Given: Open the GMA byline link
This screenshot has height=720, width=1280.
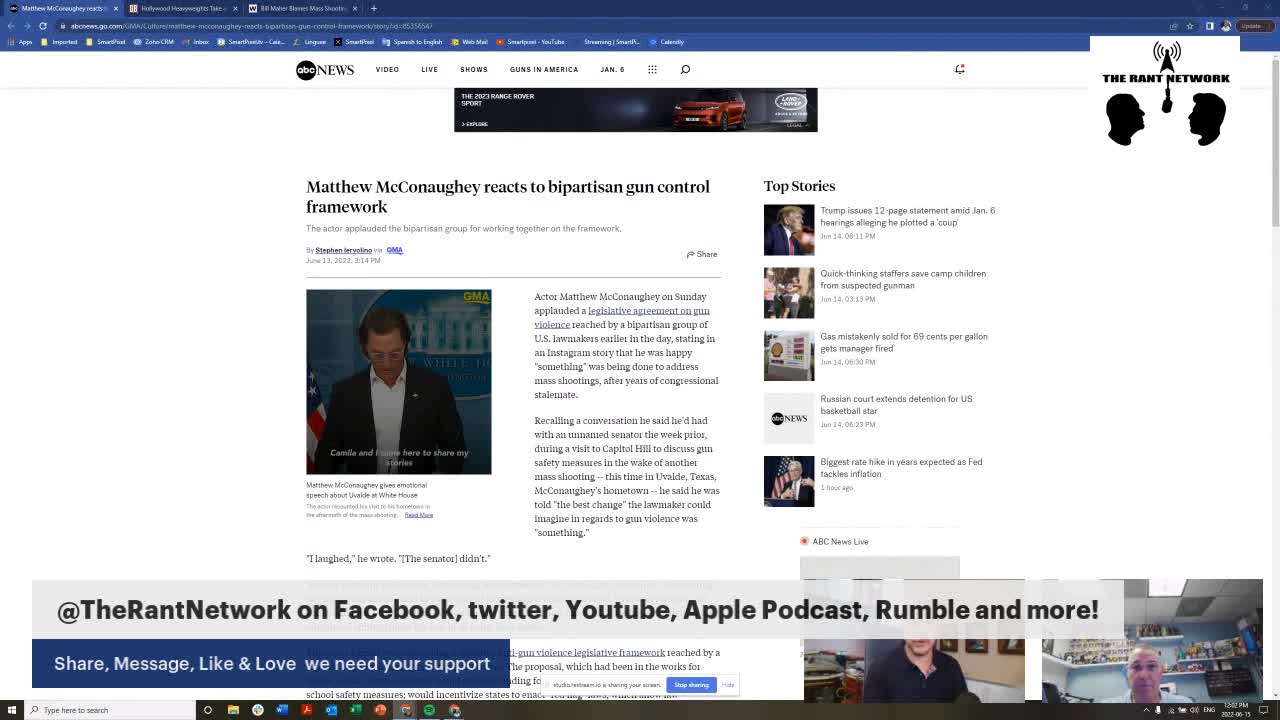Looking at the screenshot, I should tap(394, 250).
